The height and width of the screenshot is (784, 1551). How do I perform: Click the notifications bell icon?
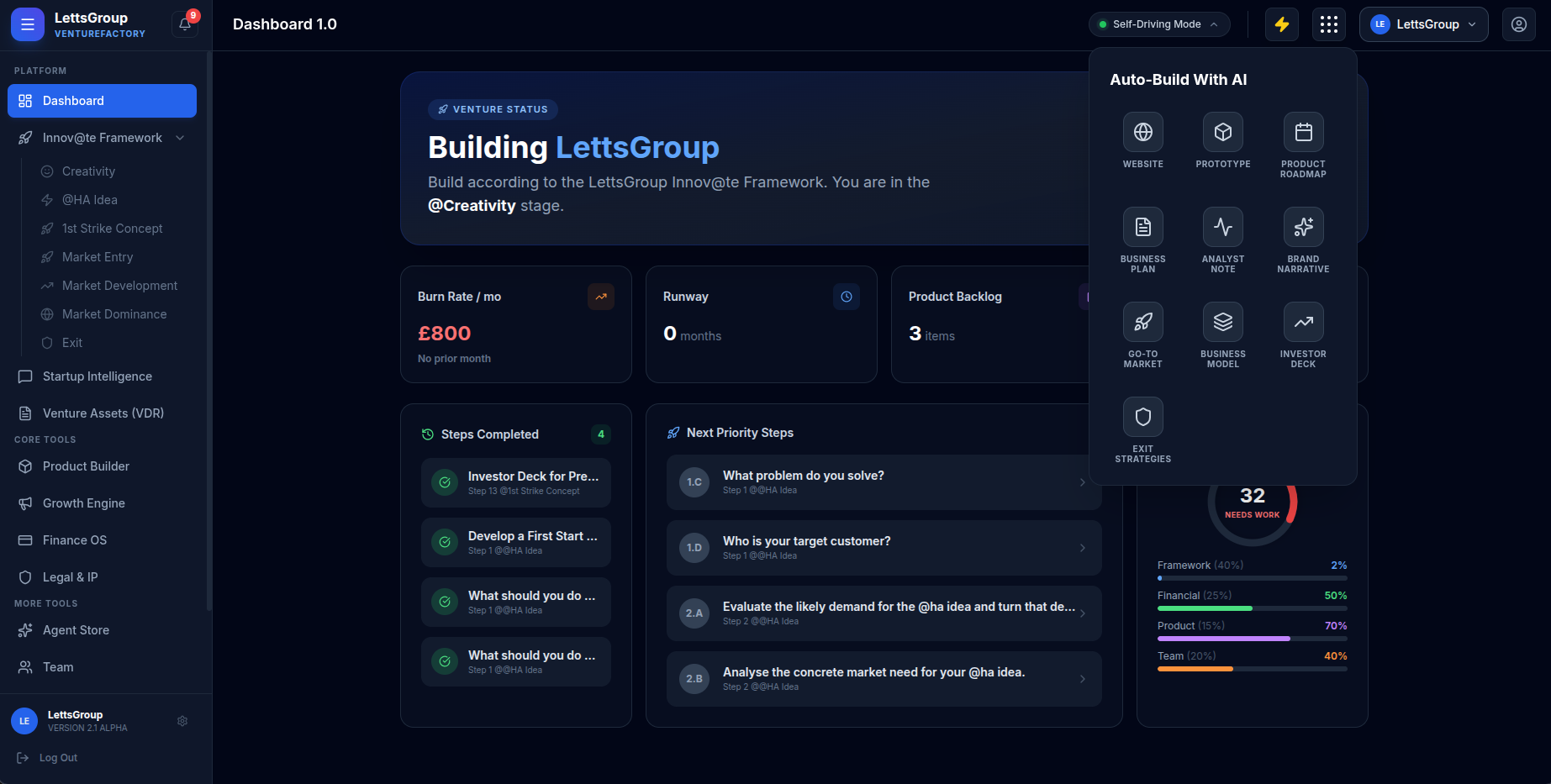(185, 24)
